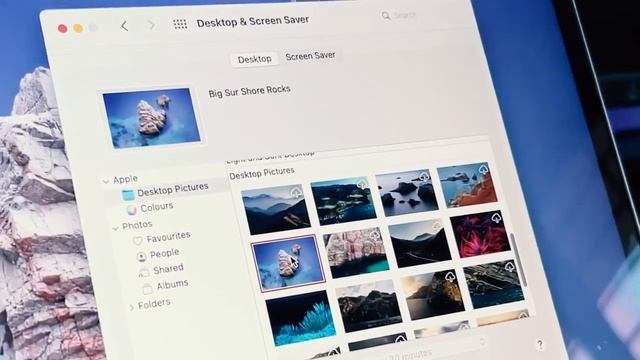Click the People person icon
Viewport: 640px width, 360px height.
[141, 256]
